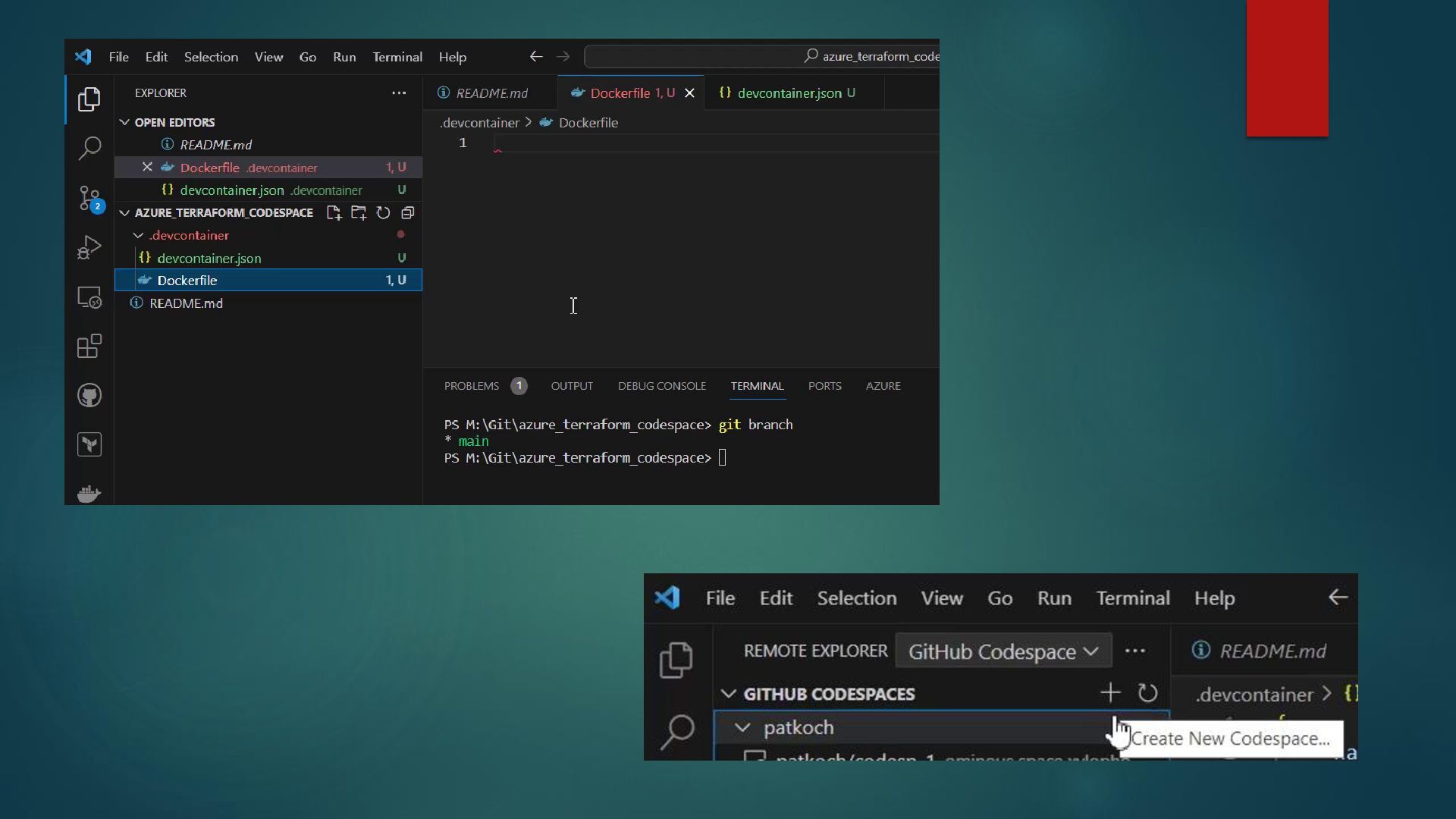1456x819 pixels.
Task: Switch to the devcontainer.json editor tab
Action: [x=789, y=93]
